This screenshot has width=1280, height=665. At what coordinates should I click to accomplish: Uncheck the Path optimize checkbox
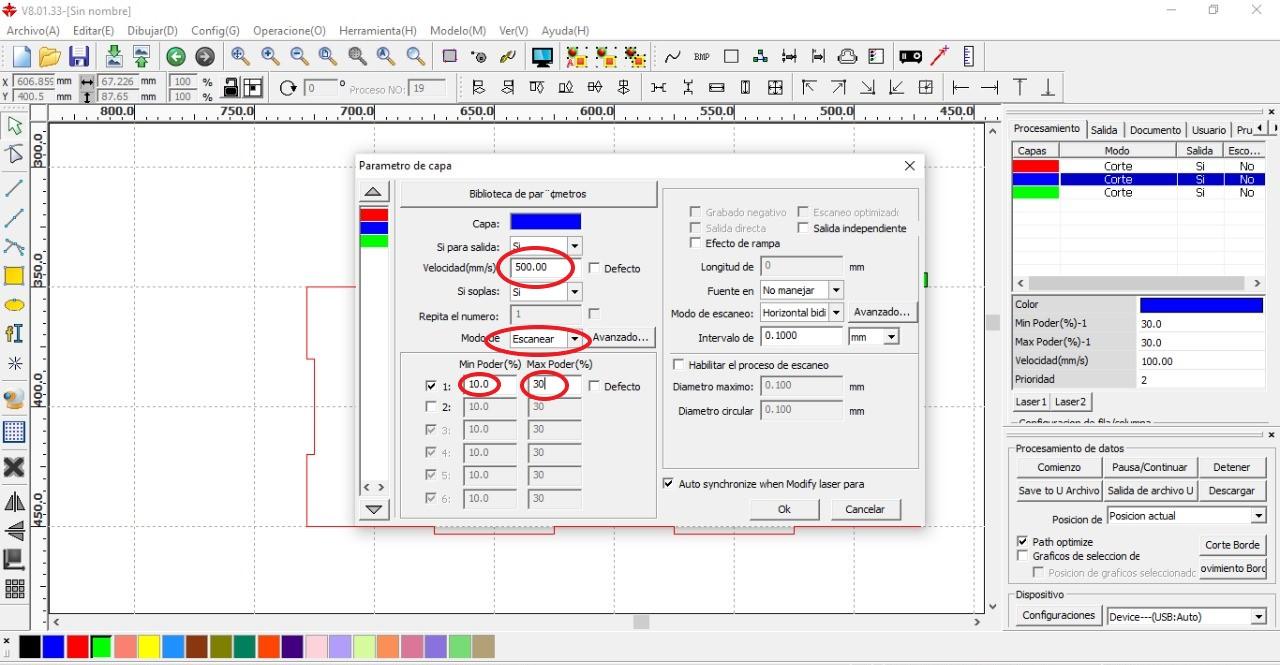[1022, 542]
